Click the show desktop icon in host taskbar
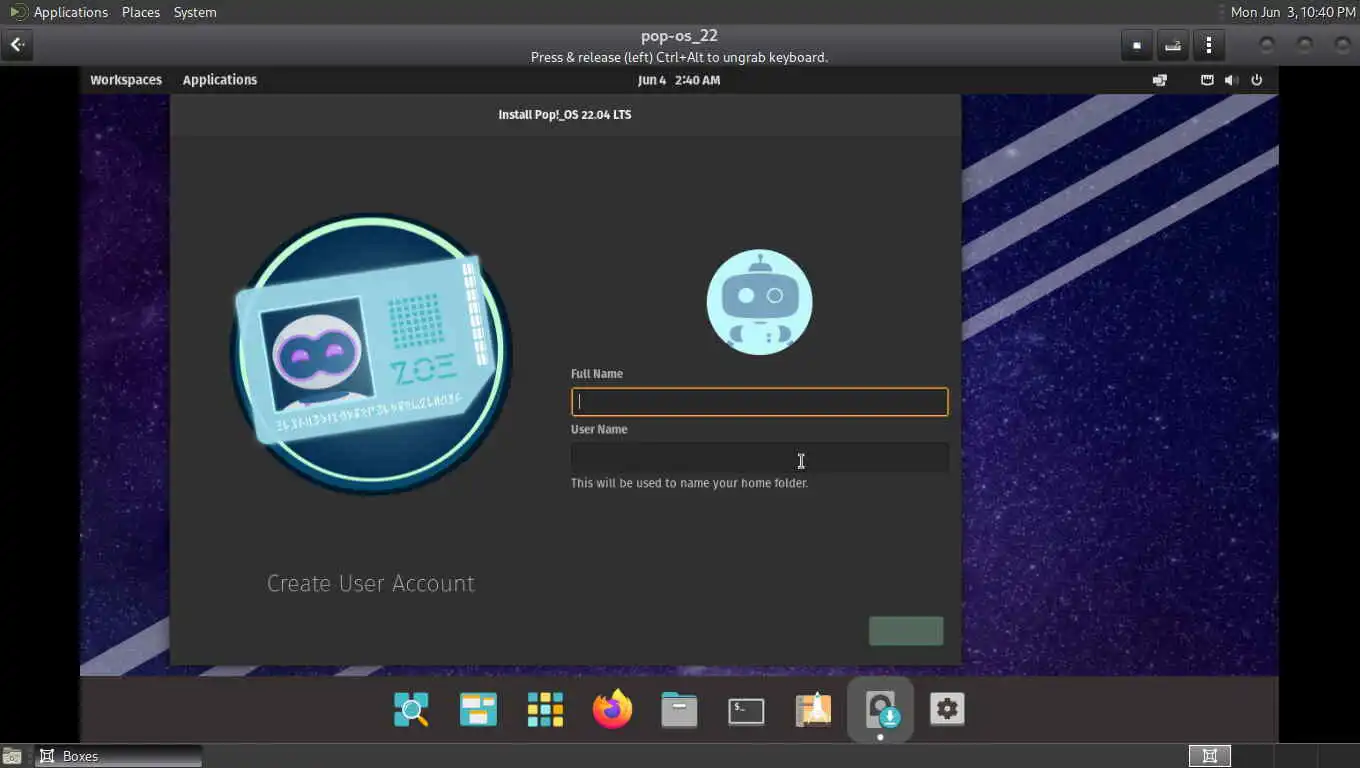This screenshot has height=768, width=1360. [13, 757]
